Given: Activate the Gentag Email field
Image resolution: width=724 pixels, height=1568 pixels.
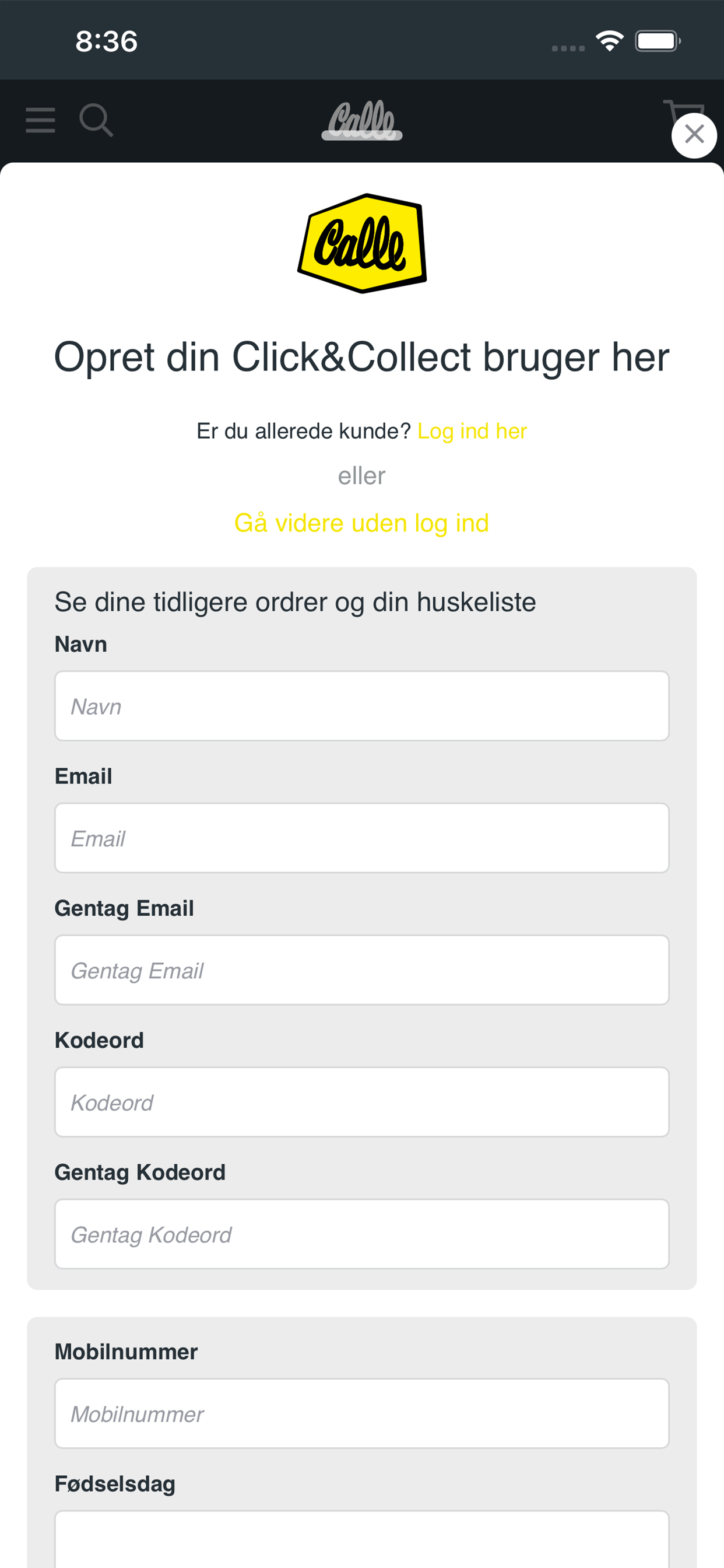Looking at the screenshot, I should tap(362, 970).
